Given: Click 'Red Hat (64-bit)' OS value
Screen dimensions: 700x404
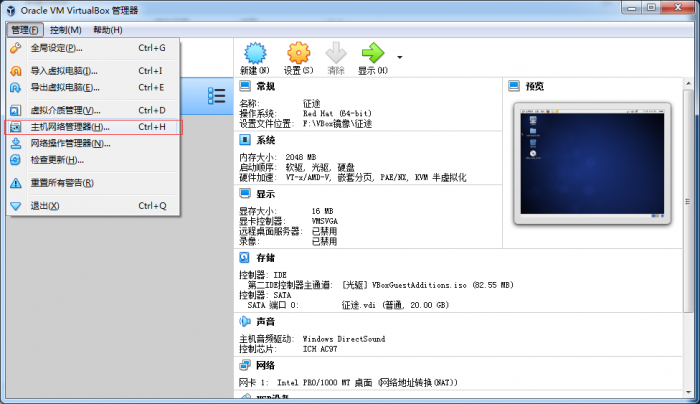Looking at the screenshot, I should pos(337,113).
